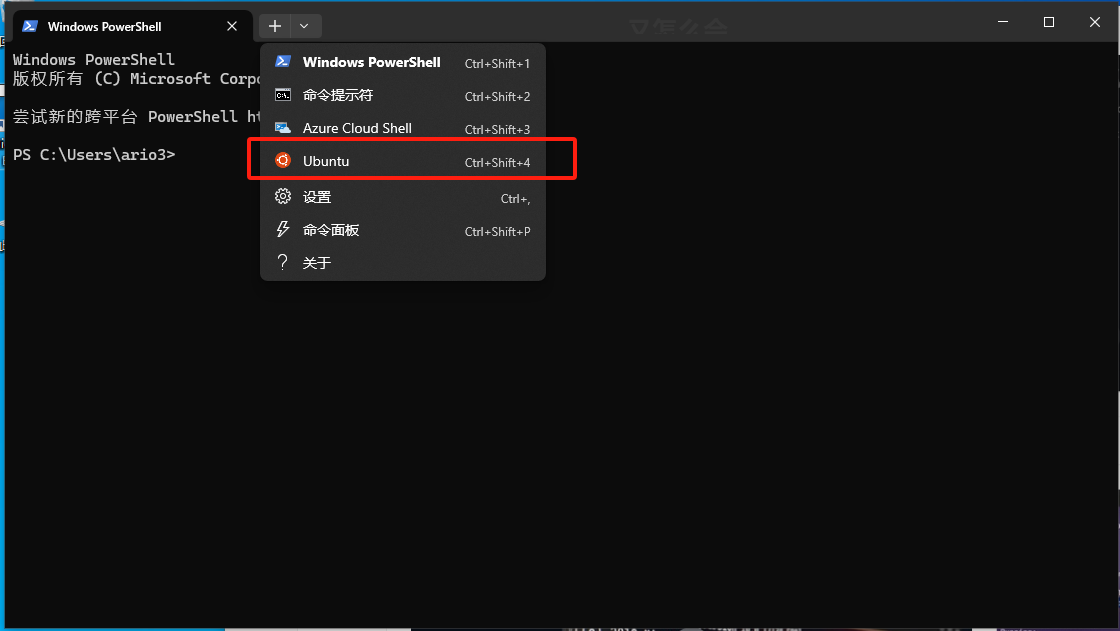Launch the 命令提示符 profile from menu
This screenshot has width=1120, height=631.
(403, 95)
